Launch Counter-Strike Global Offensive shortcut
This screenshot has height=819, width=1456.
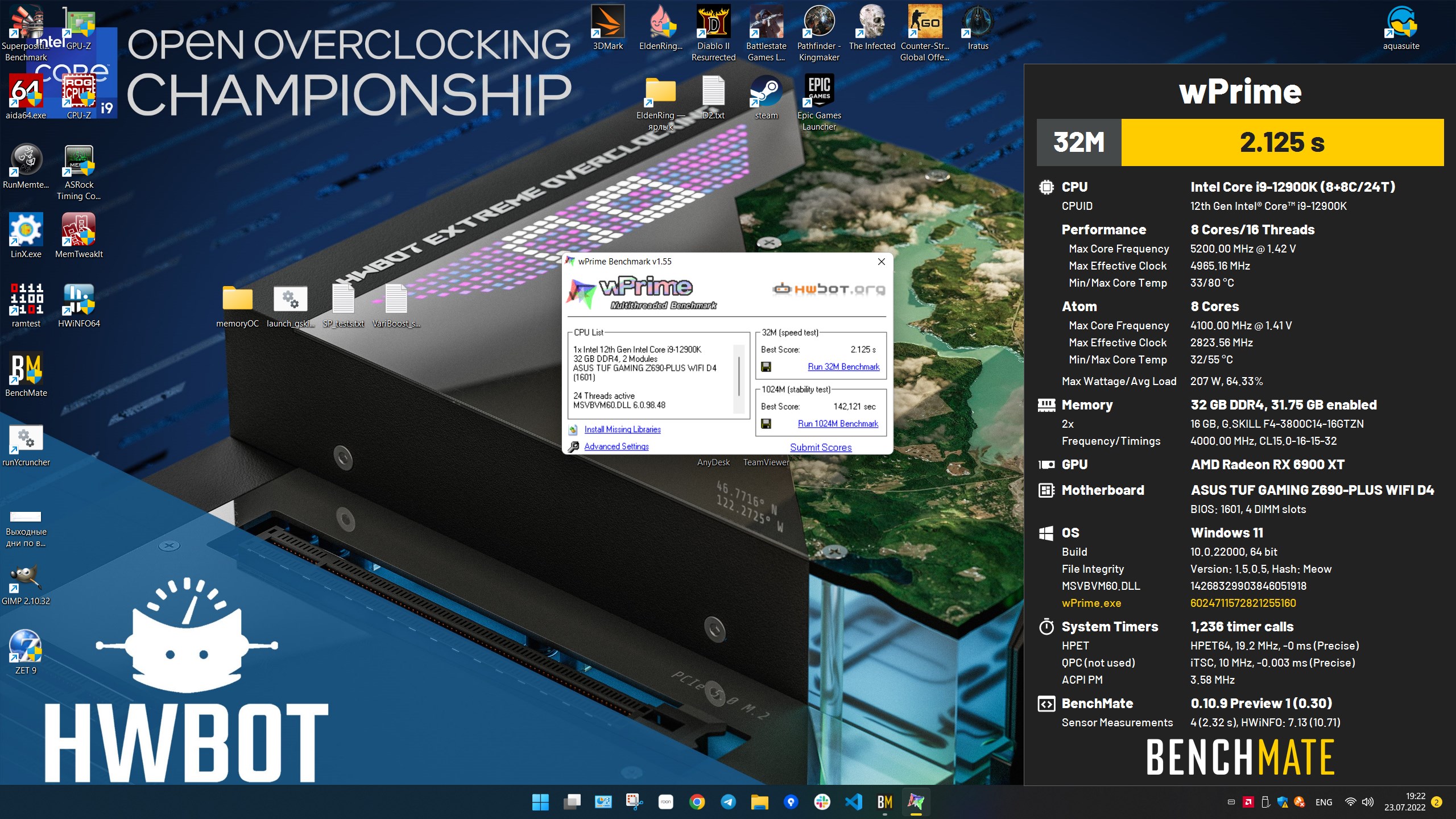point(925,33)
